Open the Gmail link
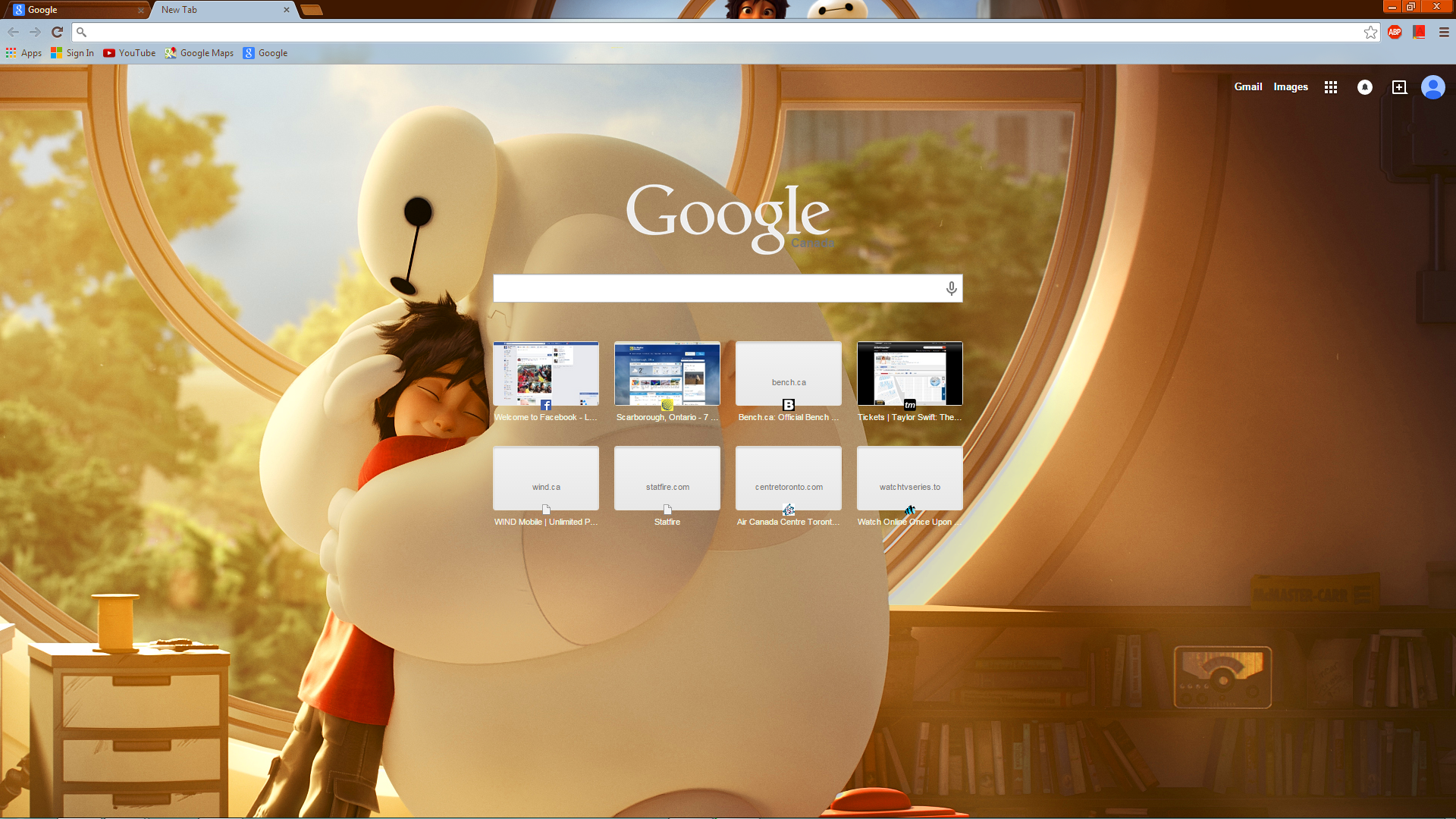 [1247, 86]
